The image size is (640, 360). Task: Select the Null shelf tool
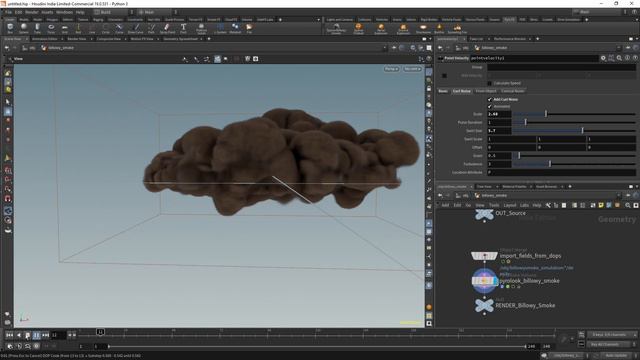[x=78, y=28]
